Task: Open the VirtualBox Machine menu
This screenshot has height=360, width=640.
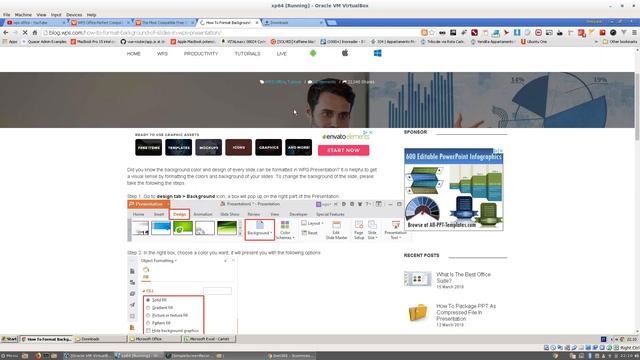Action: (23, 15)
